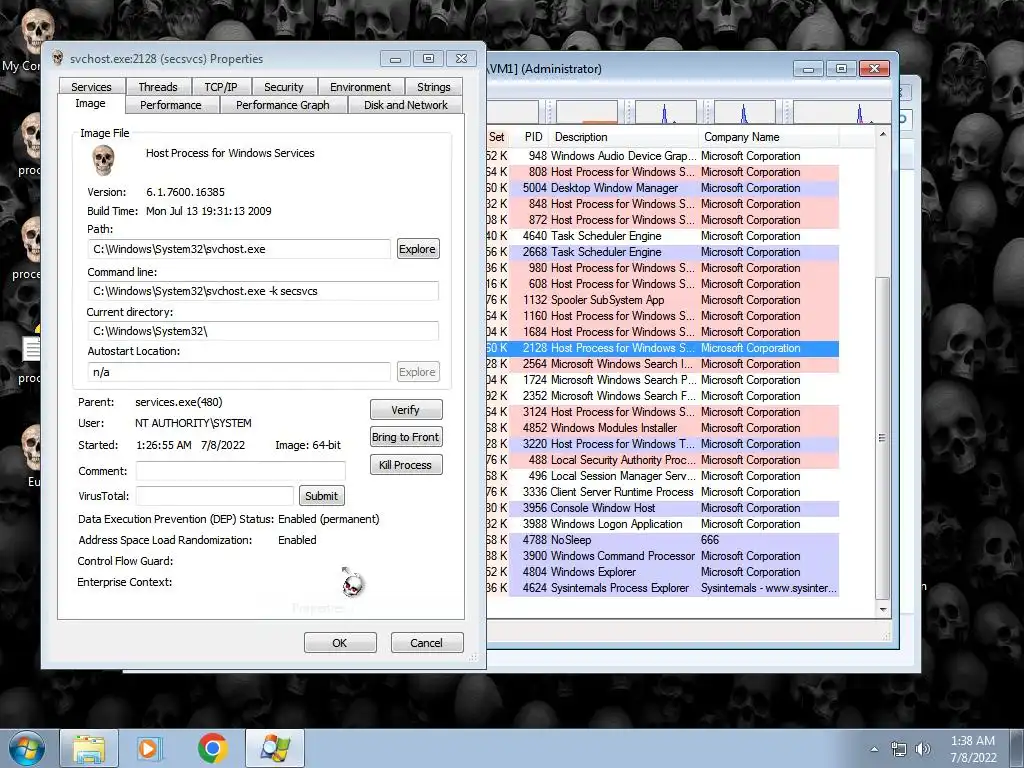Click Explore button next to Path
Screen dimensions: 1024x768
(x=417, y=249)
